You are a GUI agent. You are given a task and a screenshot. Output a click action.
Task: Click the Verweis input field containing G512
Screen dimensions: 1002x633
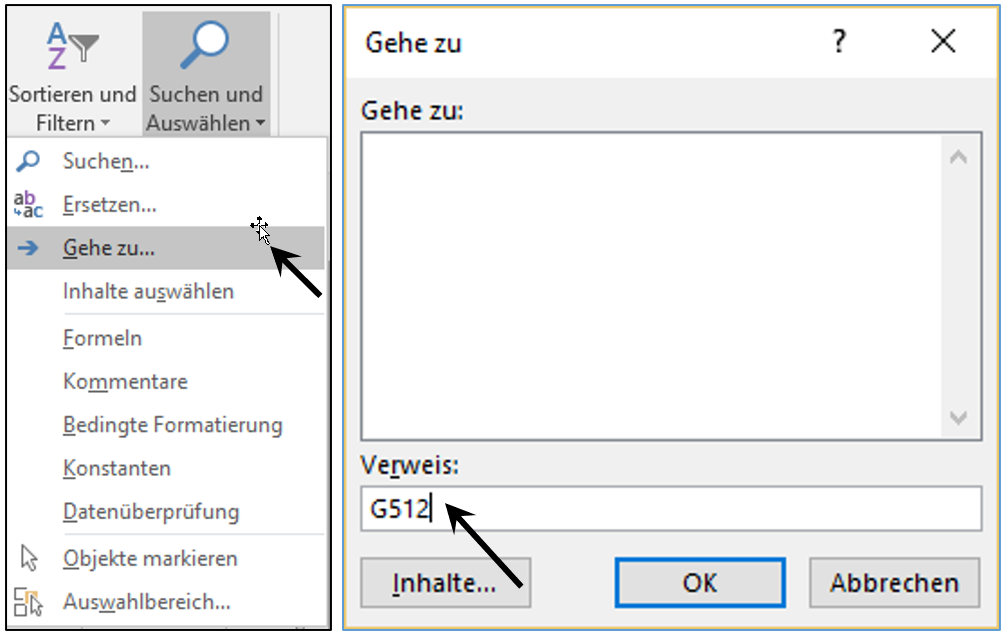click(x=671, y=508)
